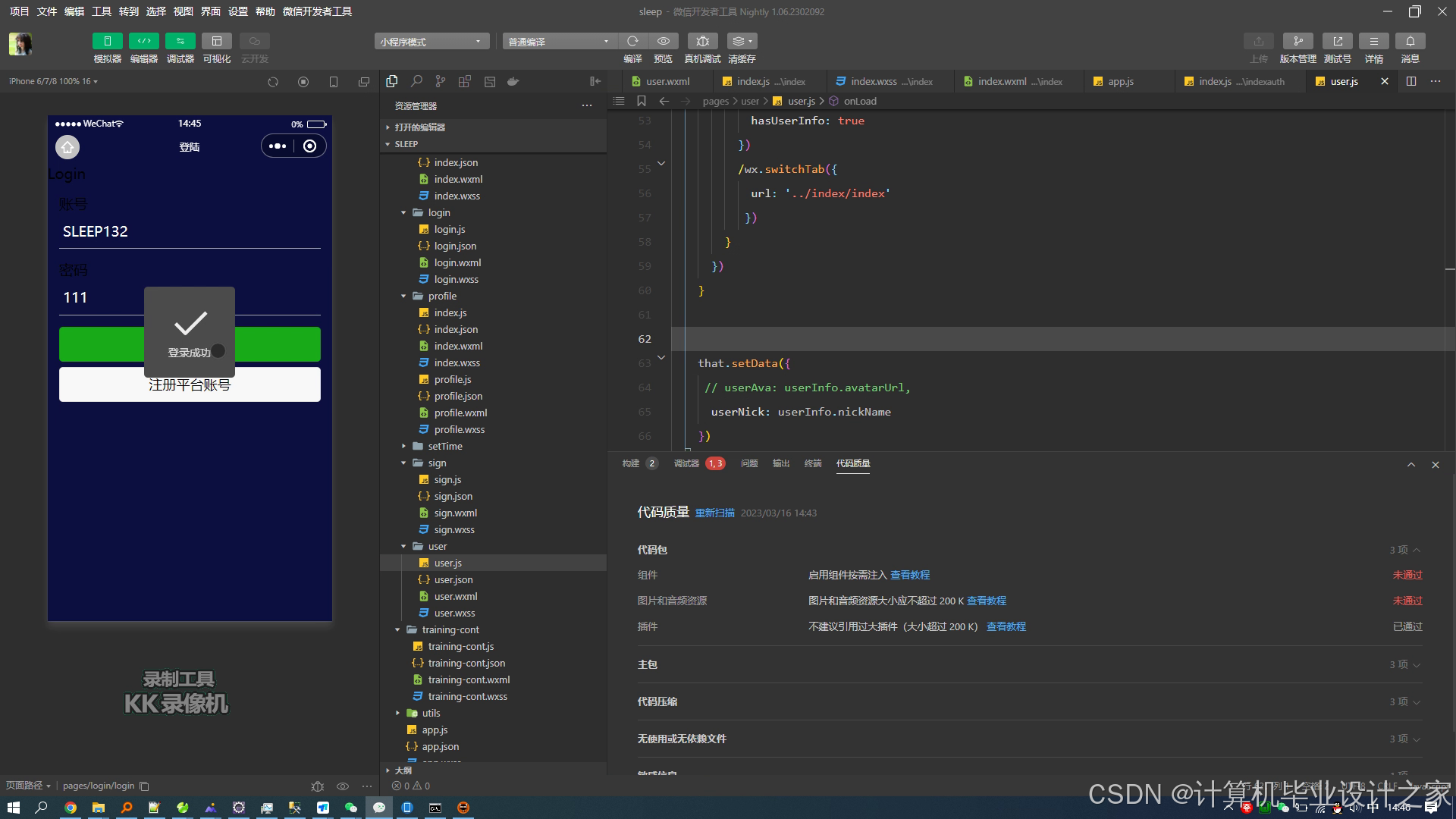Toggle the editor (编辑器) panel button

[x=143, y=41]
